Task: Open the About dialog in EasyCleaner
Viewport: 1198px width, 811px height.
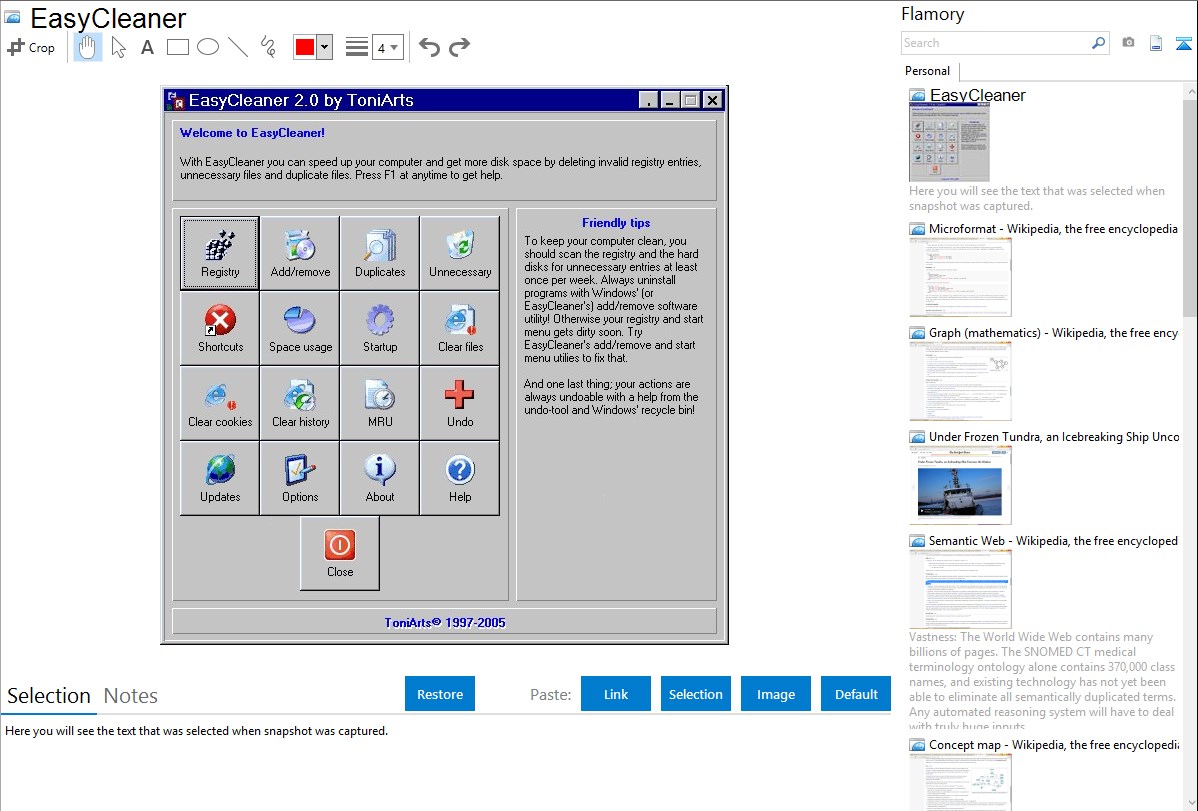Action: pos(380,478)
